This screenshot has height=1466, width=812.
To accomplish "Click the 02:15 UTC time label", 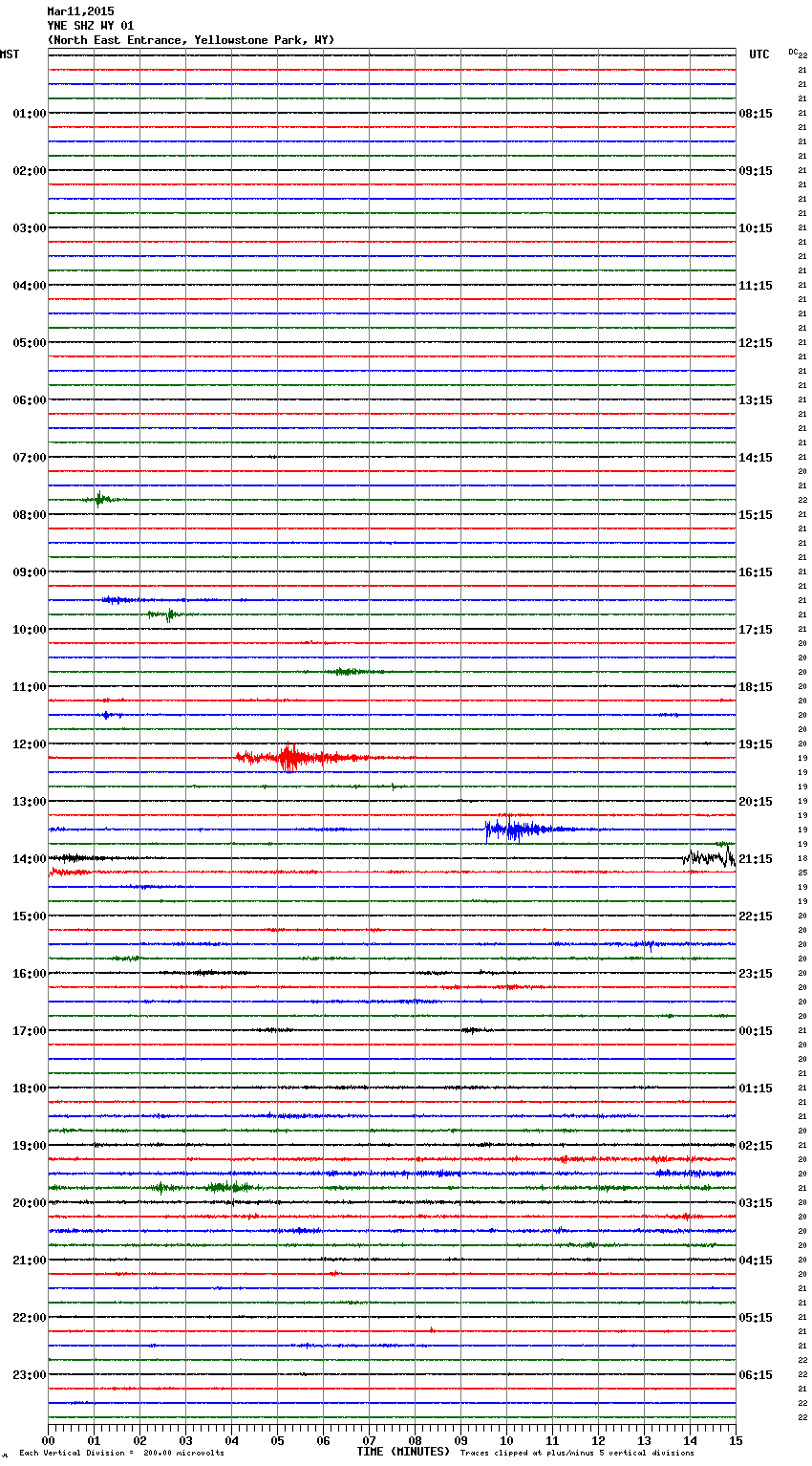I will pos(756,1146).
